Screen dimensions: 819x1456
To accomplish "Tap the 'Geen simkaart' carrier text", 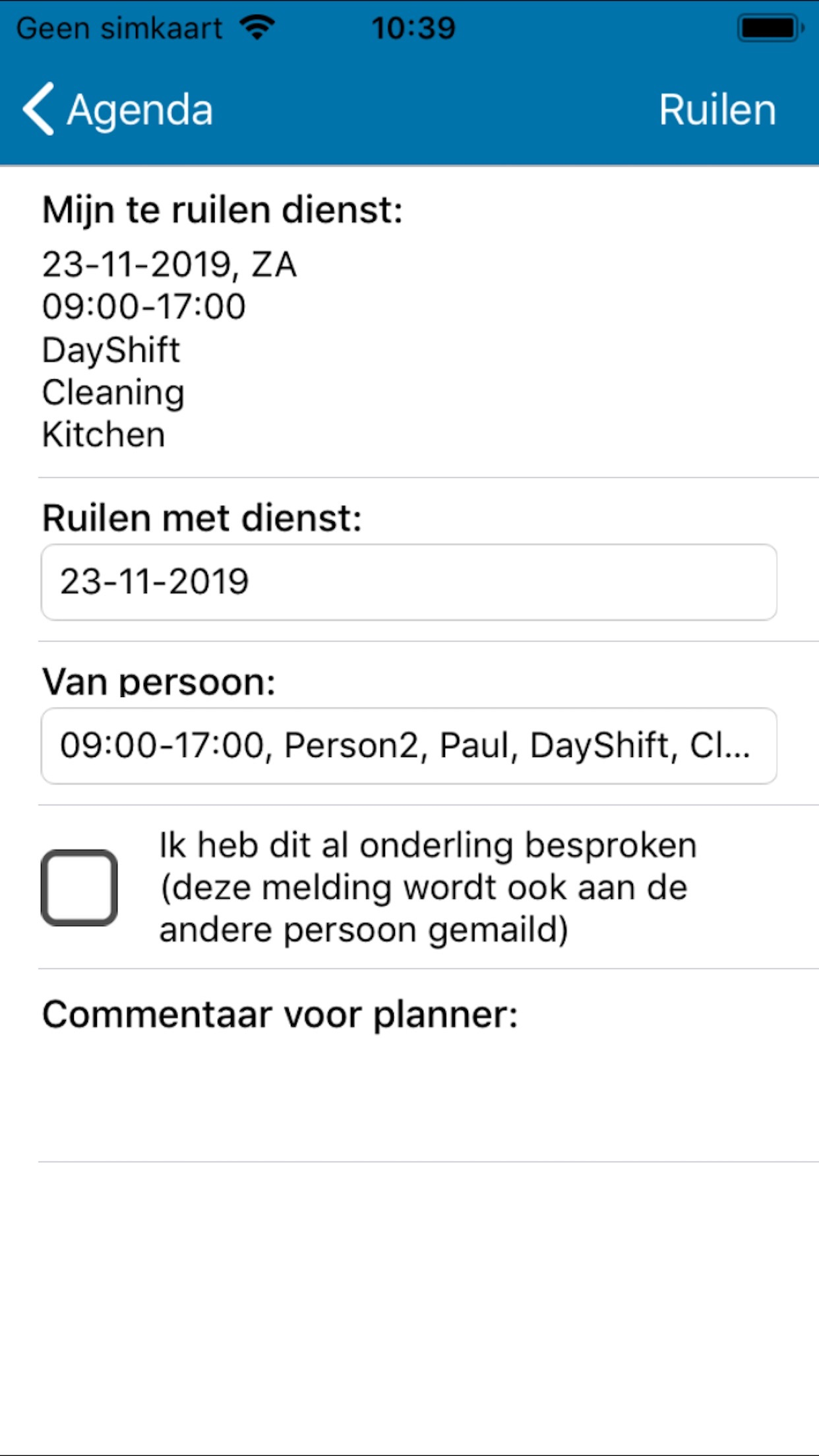I will click(x=119, y=28).
